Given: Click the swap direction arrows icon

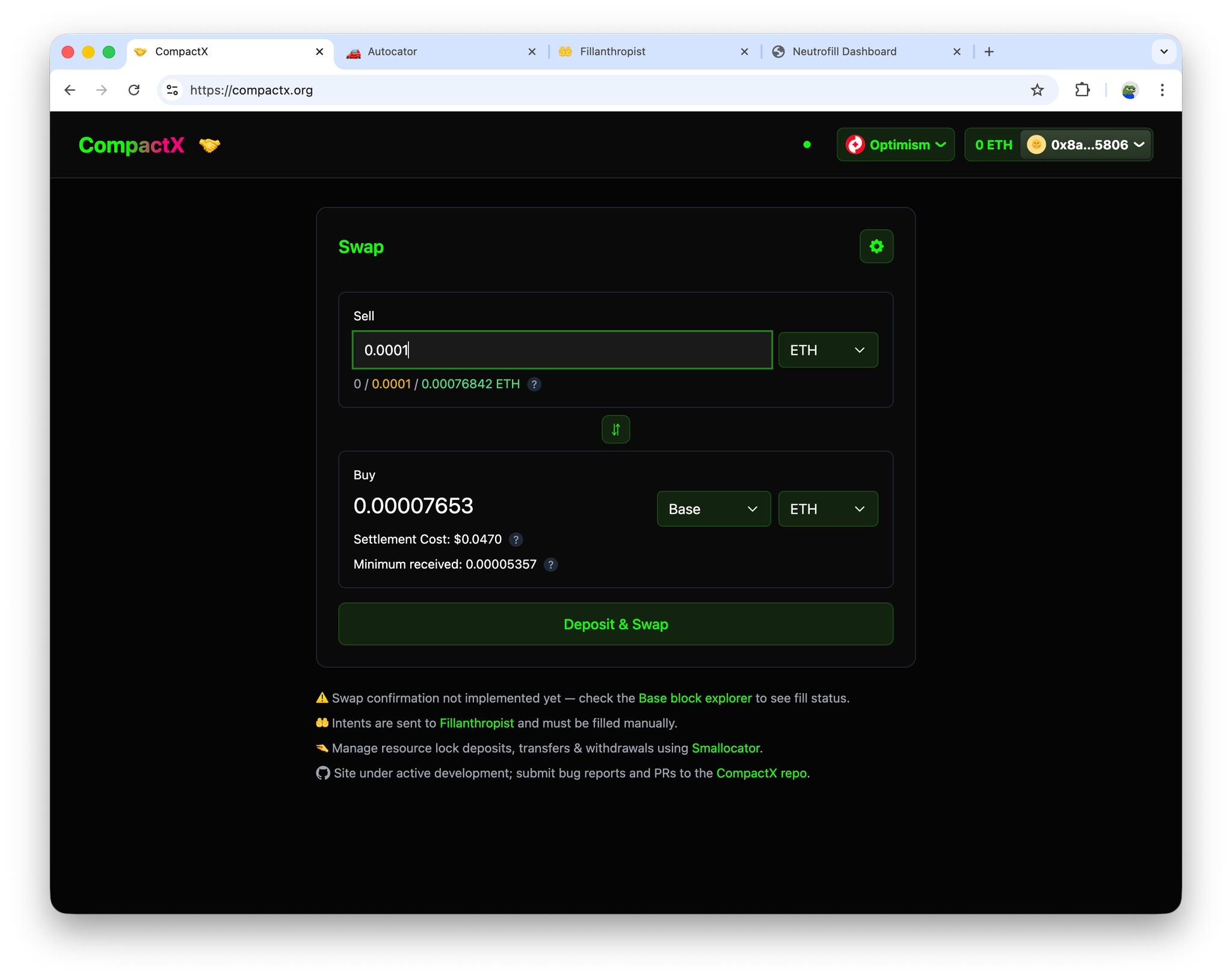Looking at the screenshot, I should (615, 430).
